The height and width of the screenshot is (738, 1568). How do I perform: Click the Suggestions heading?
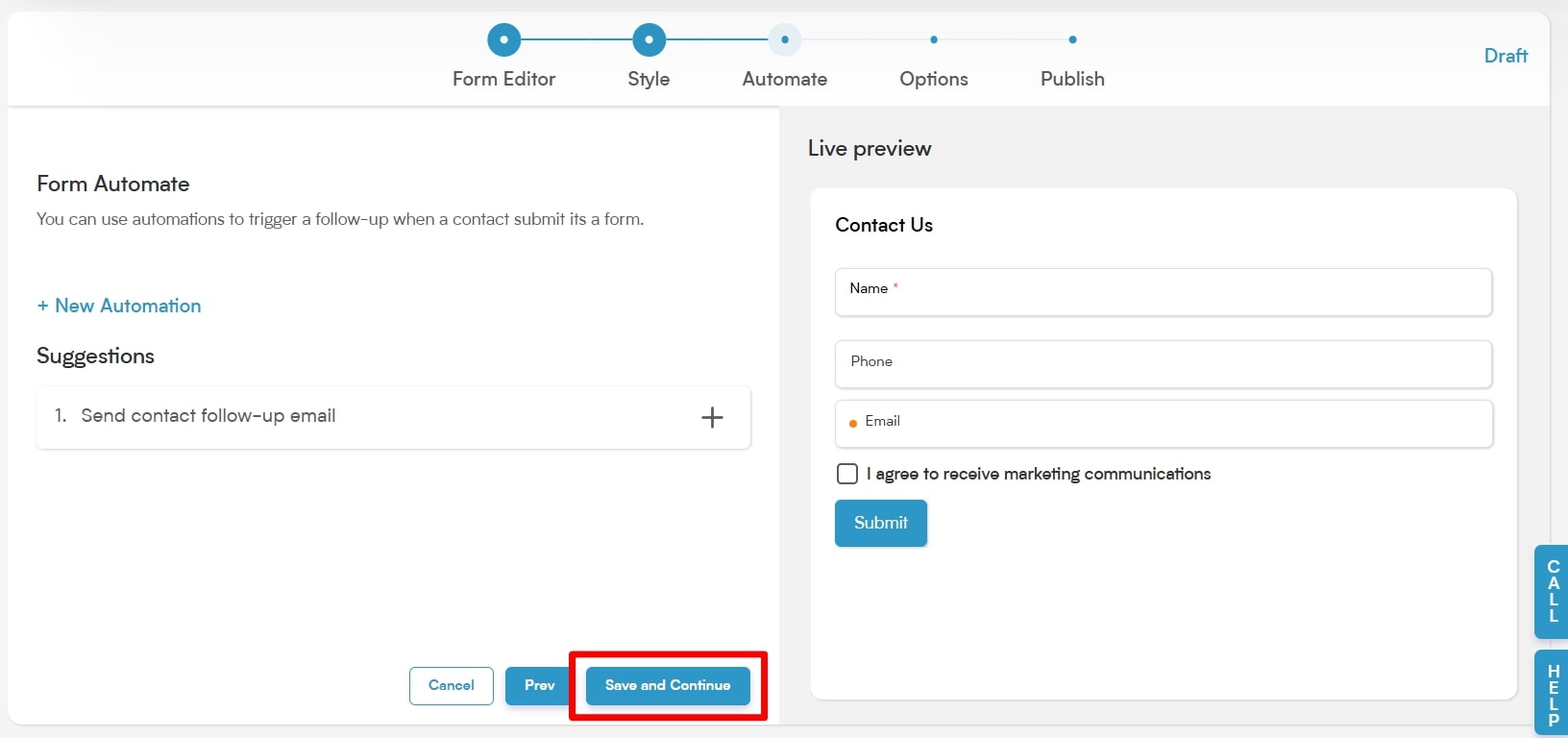[95, 357]
